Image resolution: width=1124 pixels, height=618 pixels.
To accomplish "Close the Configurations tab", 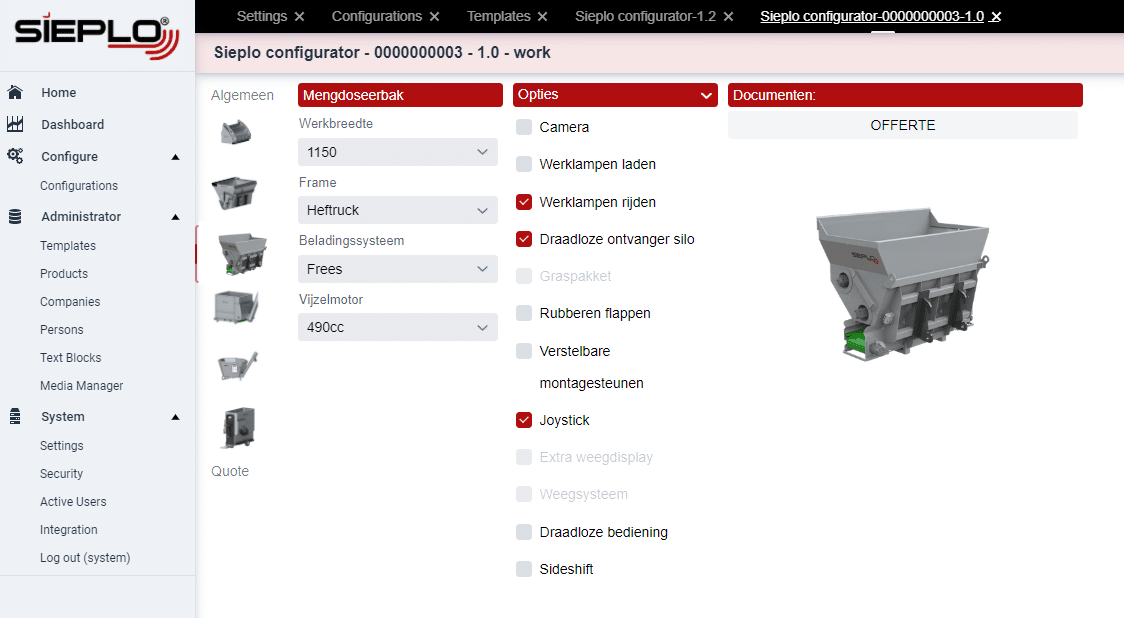I will 434,16.
